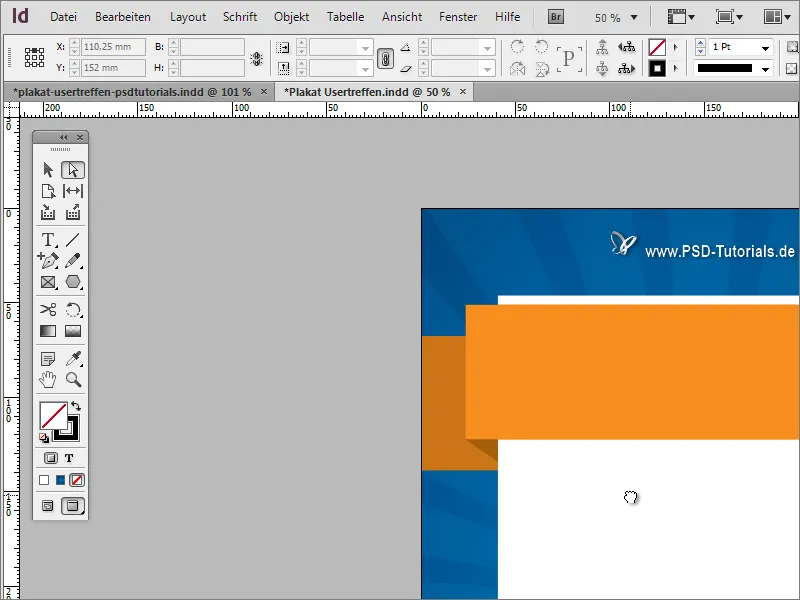This screenshot has height=600, width=800.
Task: Select the Content Collector tool
Action: pyautogui.click(x=48, y=212)
